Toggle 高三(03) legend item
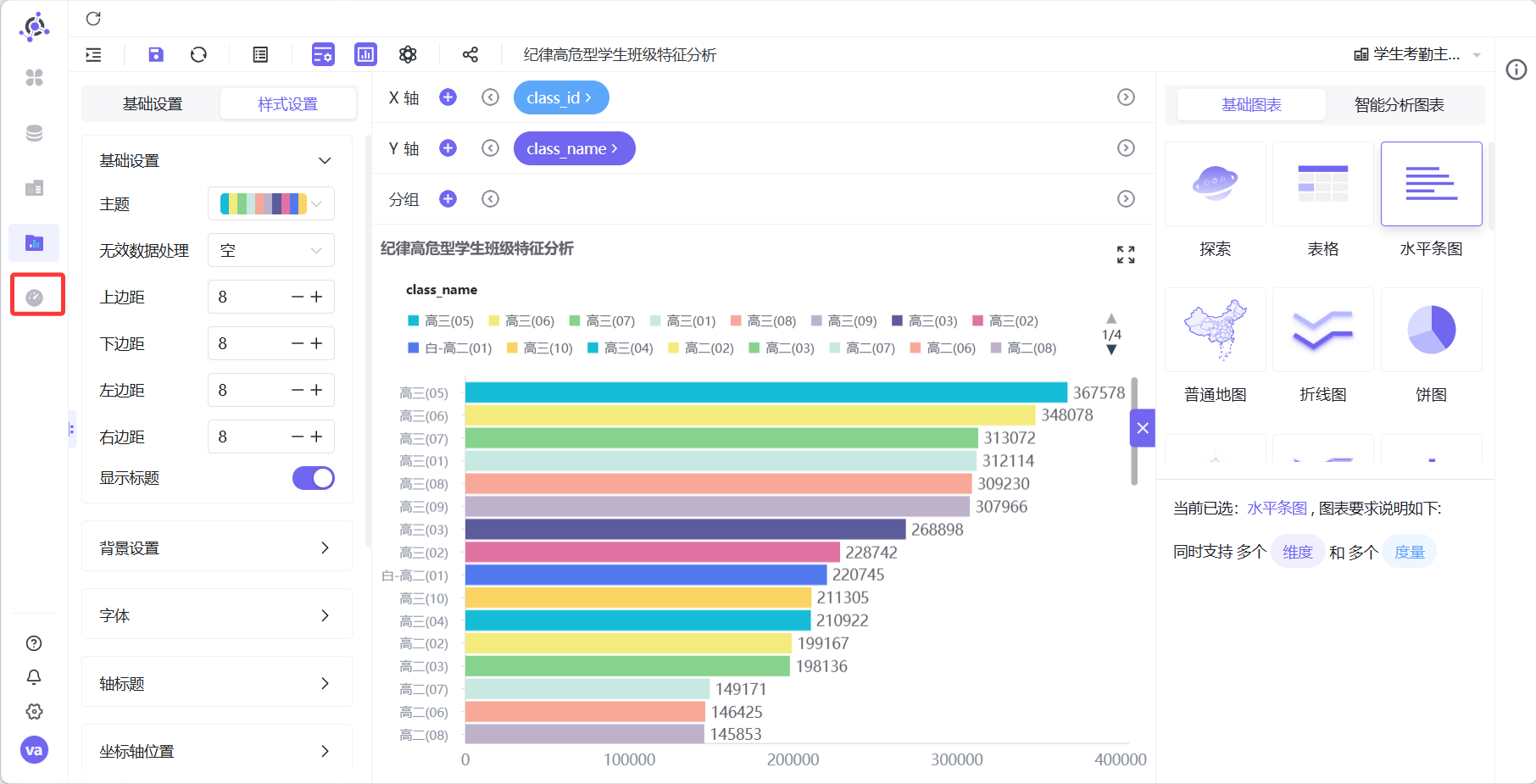 click(x=924, y=321)
